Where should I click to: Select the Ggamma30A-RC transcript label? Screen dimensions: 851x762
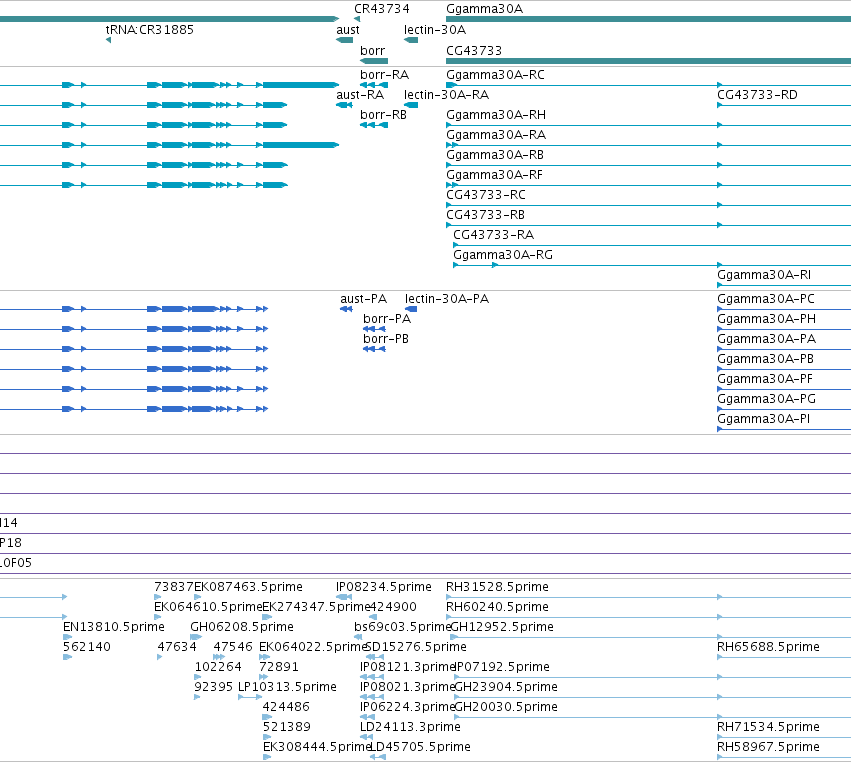[x=495, y=75]
